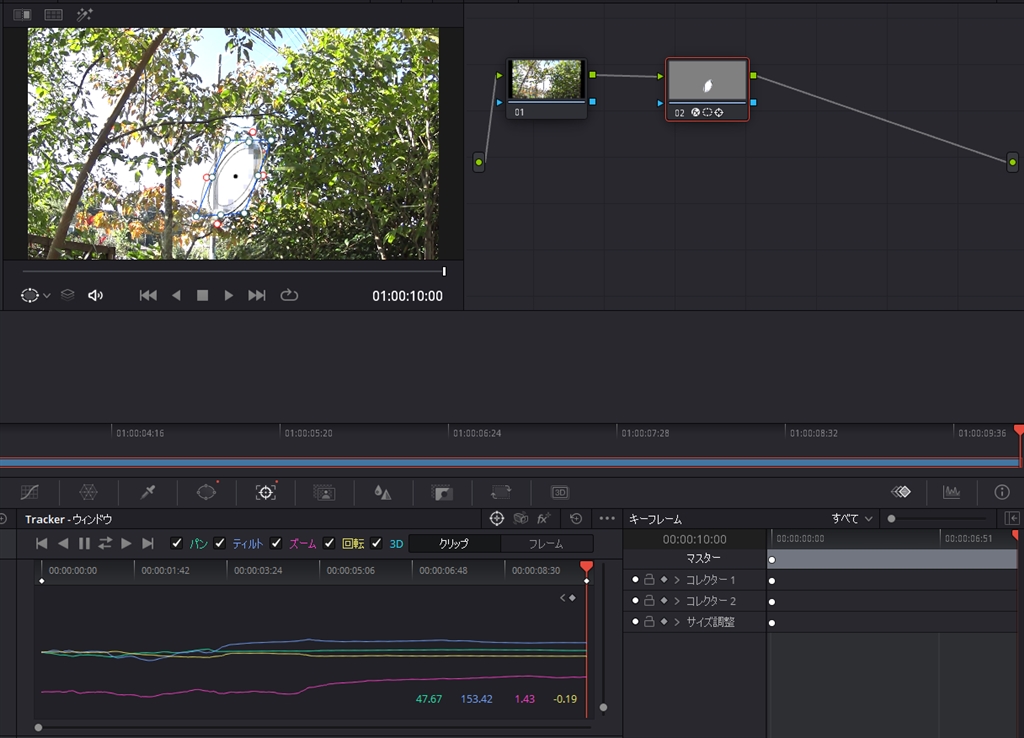Open the Curves palette
This screenshot has width=1024, height=738.
coord(30,492)
